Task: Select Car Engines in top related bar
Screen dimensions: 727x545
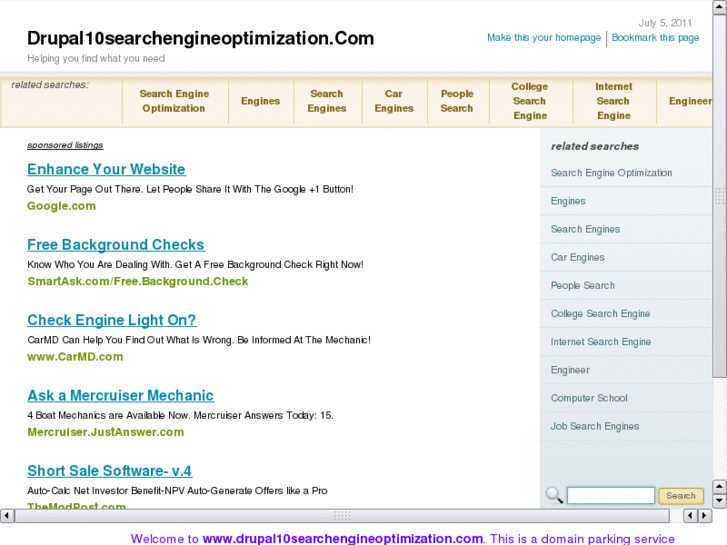Action: [394, 101]
